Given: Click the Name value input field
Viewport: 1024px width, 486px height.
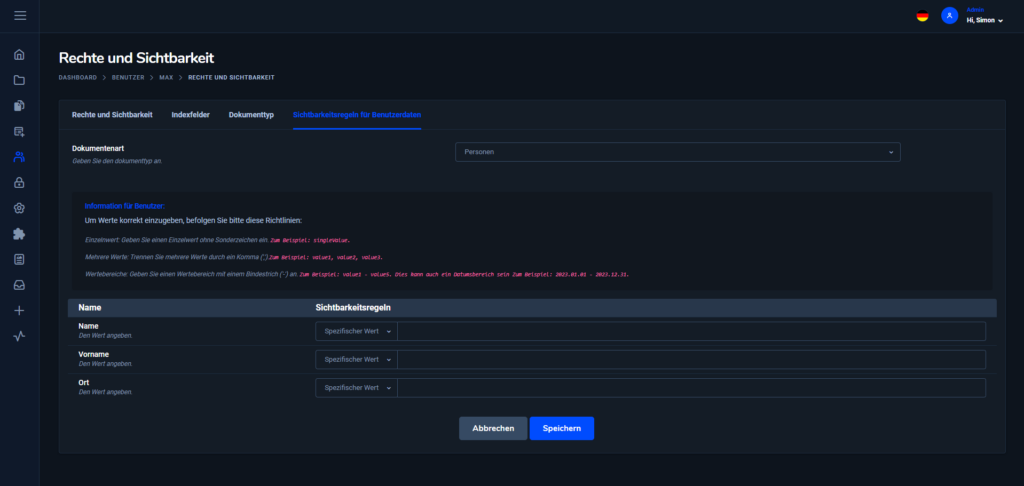Looking at the screenshot, I should [x=692, y=331].
